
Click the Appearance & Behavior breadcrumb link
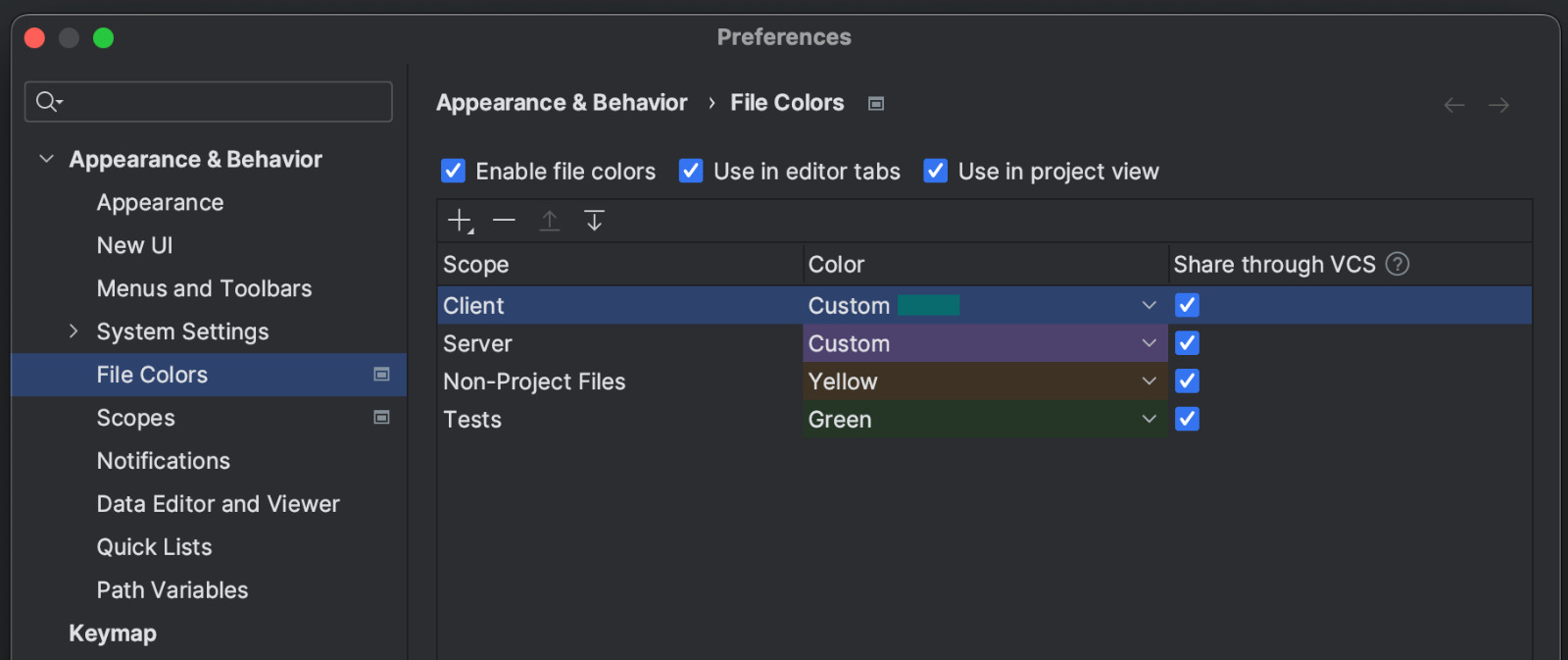click(562, 103)
